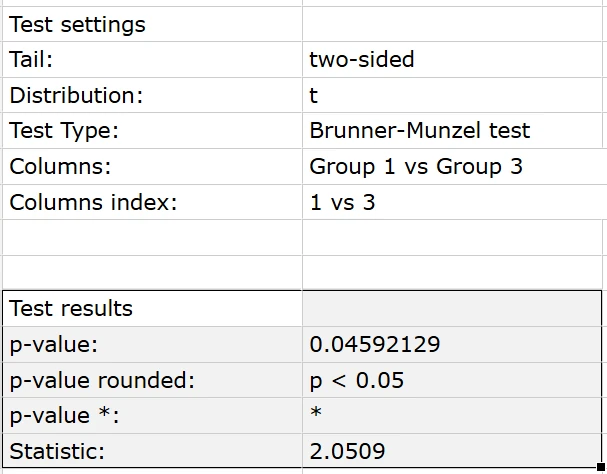This screenshot has height=474, width=607.
Task: Select the cell containing distribution 't'
Action: pyautogui.click(x=452, y=95)
